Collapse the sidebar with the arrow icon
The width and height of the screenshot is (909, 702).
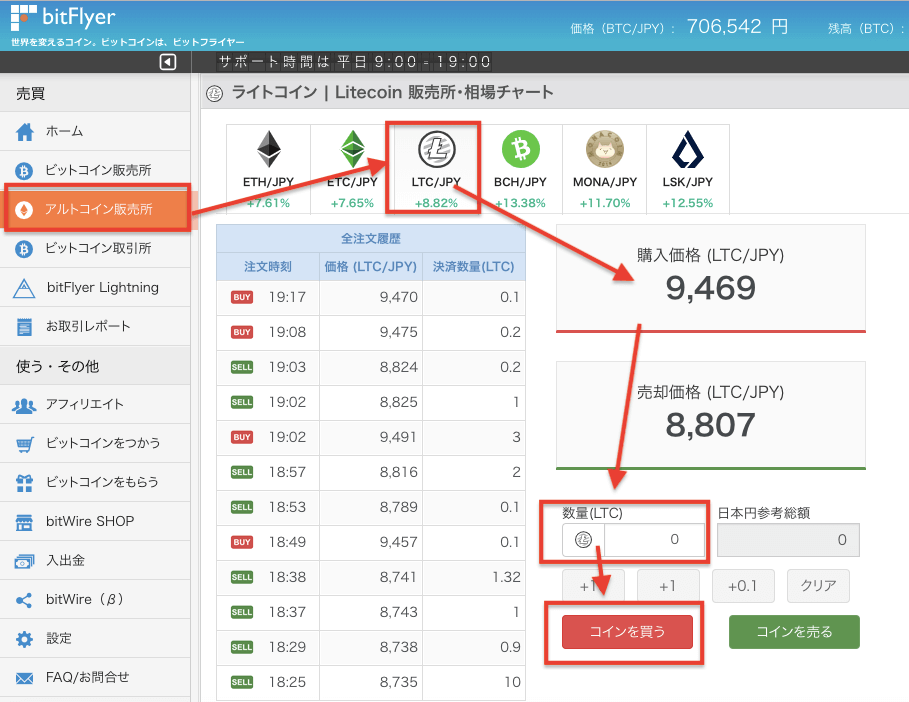click(x=168, y=61)
